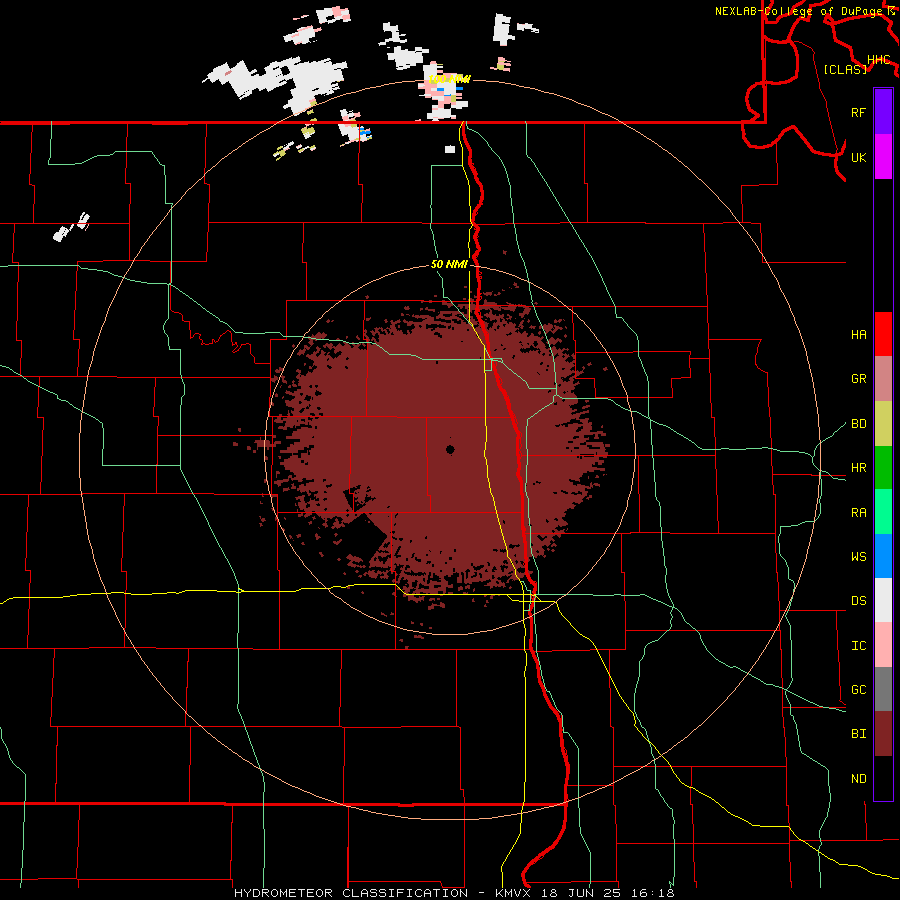Select the GC ground clutter gray swatch
Image resolution: width=900 pixels, height=900 pixels.
coord(883,689)
